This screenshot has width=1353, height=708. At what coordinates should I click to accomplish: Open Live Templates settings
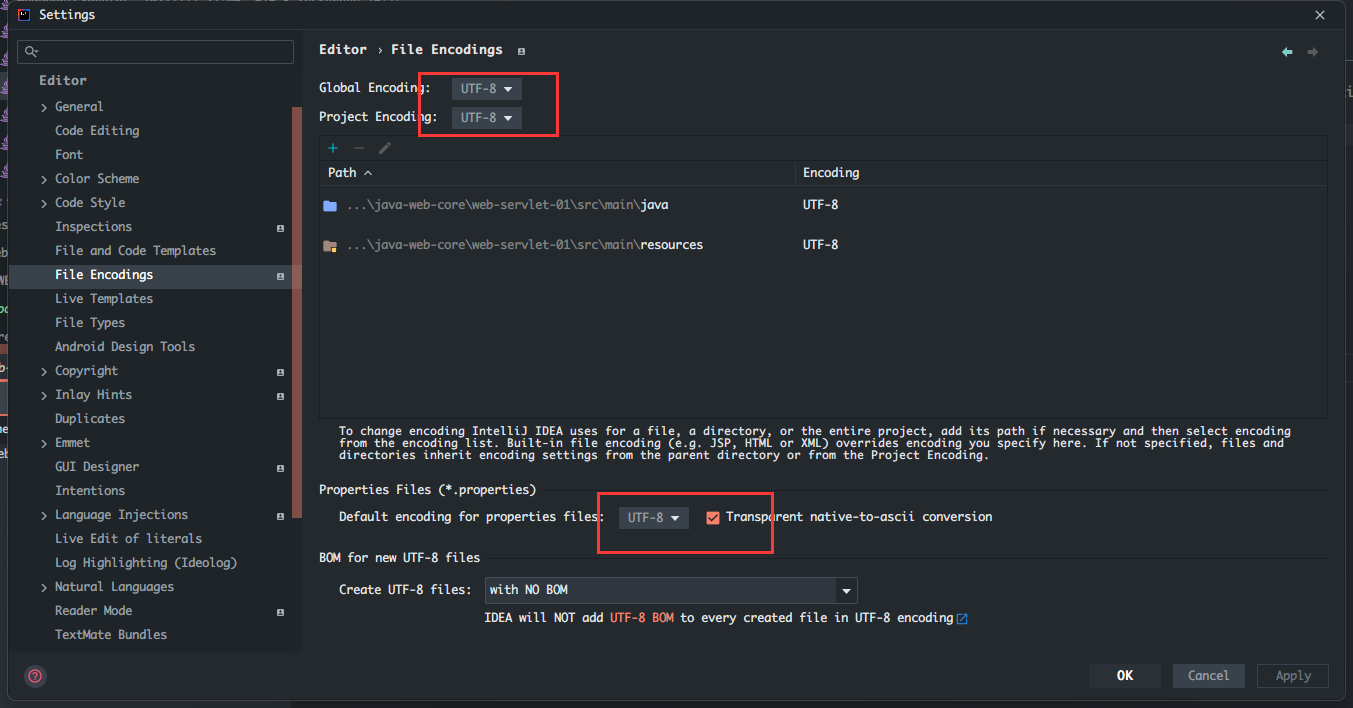click(x=104, y=298)
